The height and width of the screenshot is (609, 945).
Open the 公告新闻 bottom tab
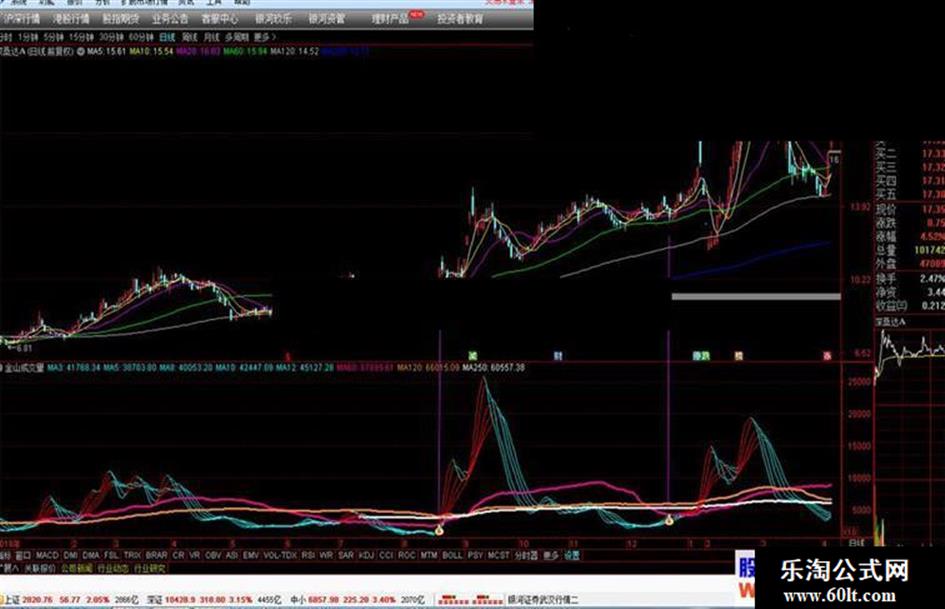pos(76,569)
